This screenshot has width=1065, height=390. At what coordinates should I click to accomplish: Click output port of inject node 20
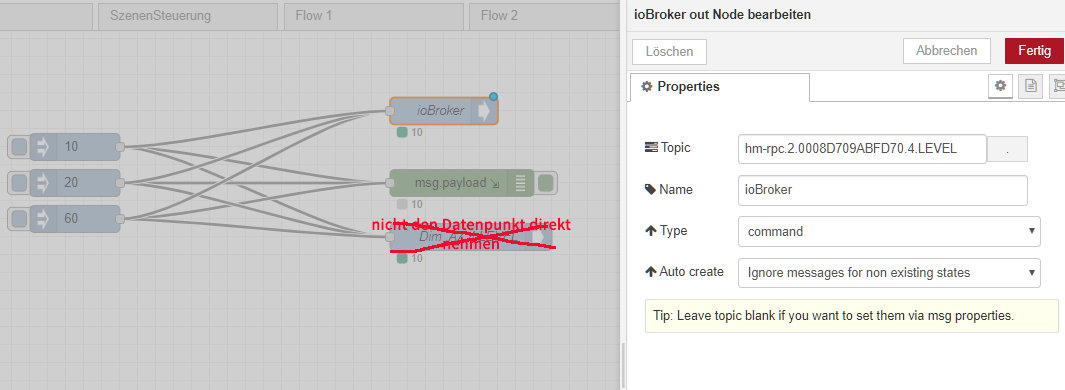click(x=120, y=183)
